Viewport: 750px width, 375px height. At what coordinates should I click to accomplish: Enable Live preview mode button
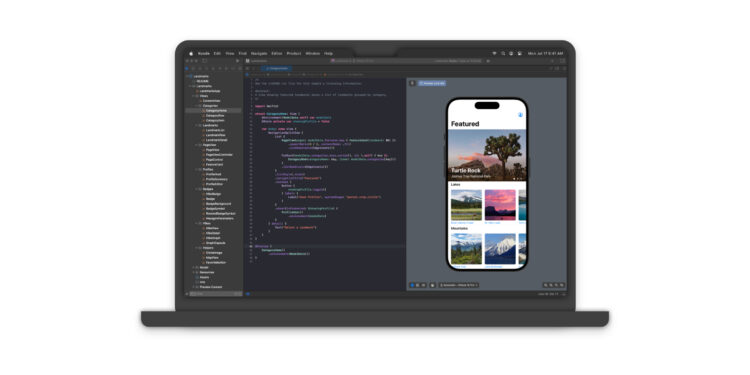click(412, 285)
